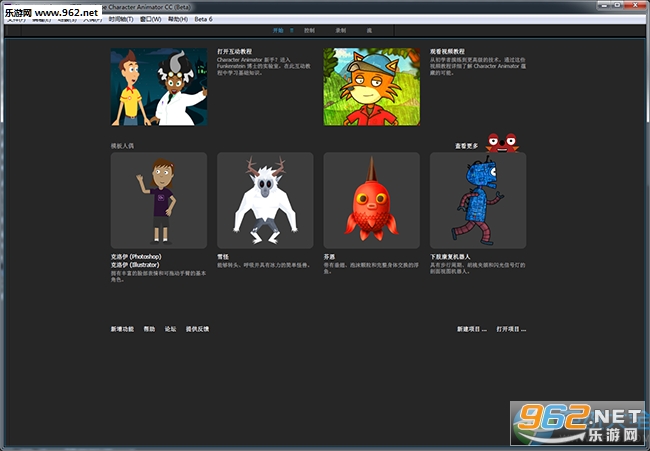Switch to the 控制 workspace tab
Image resolution: width=650 pixels, height=451 pixels.
(x=309, y=30)
